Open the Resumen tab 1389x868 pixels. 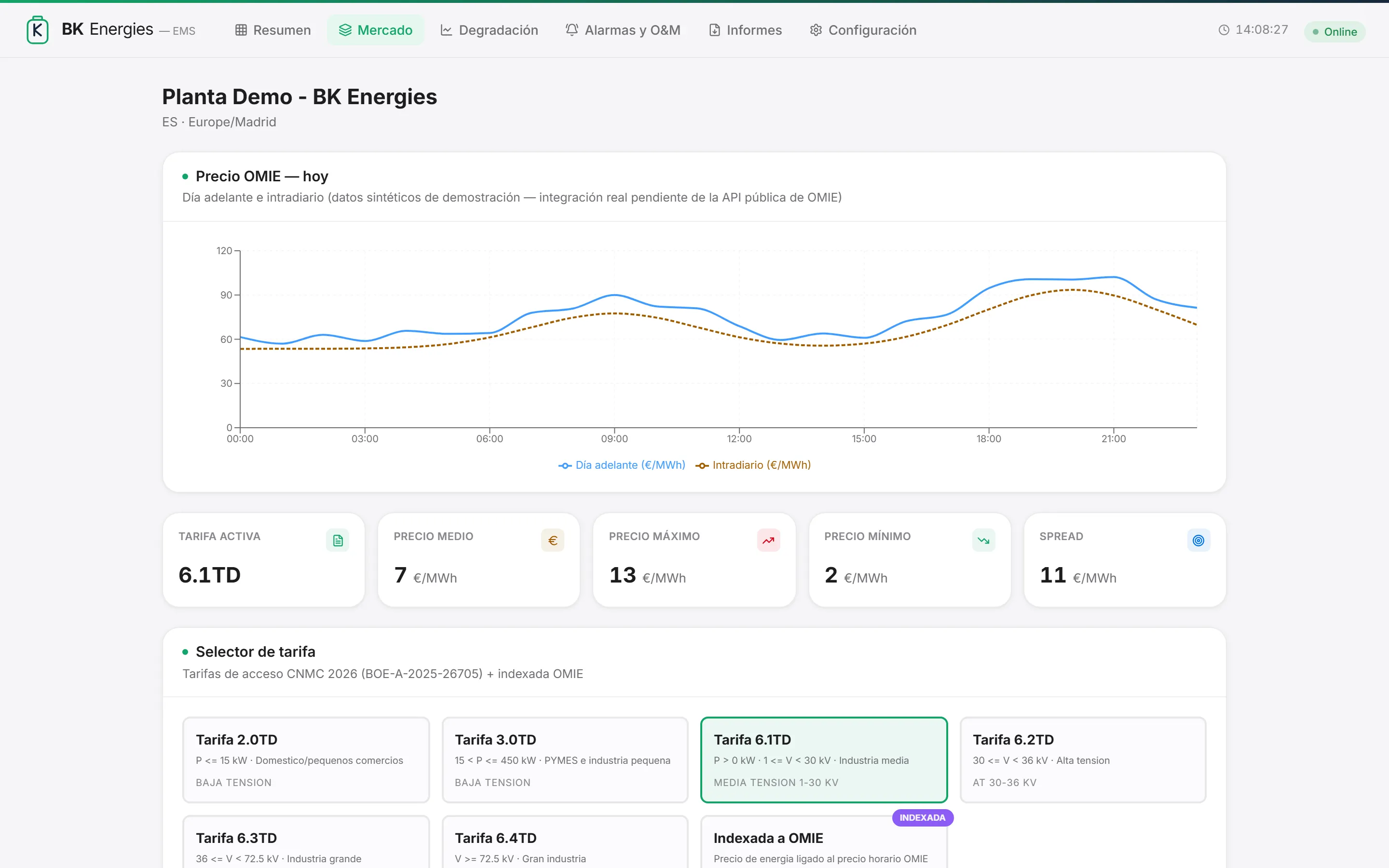[272, 30]
